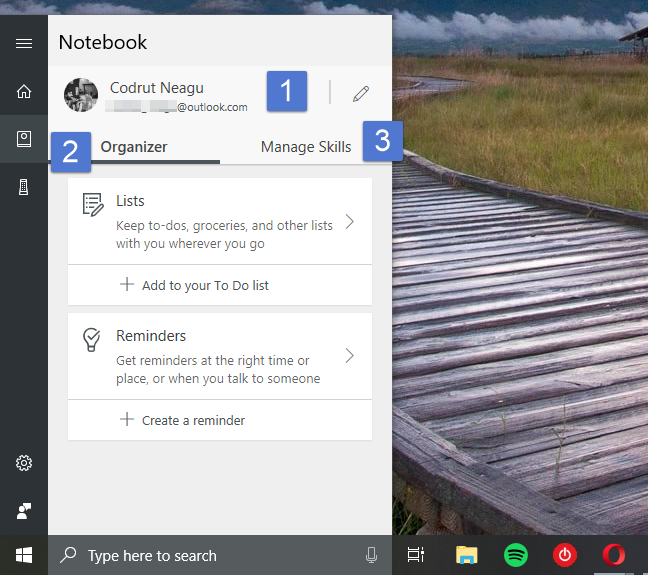
Task: Open Task View on the taskbar
Action: click(416, 555)
